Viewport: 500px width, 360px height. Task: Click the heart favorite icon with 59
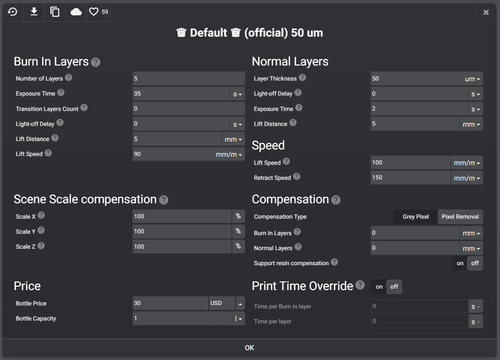coord(98,12)
